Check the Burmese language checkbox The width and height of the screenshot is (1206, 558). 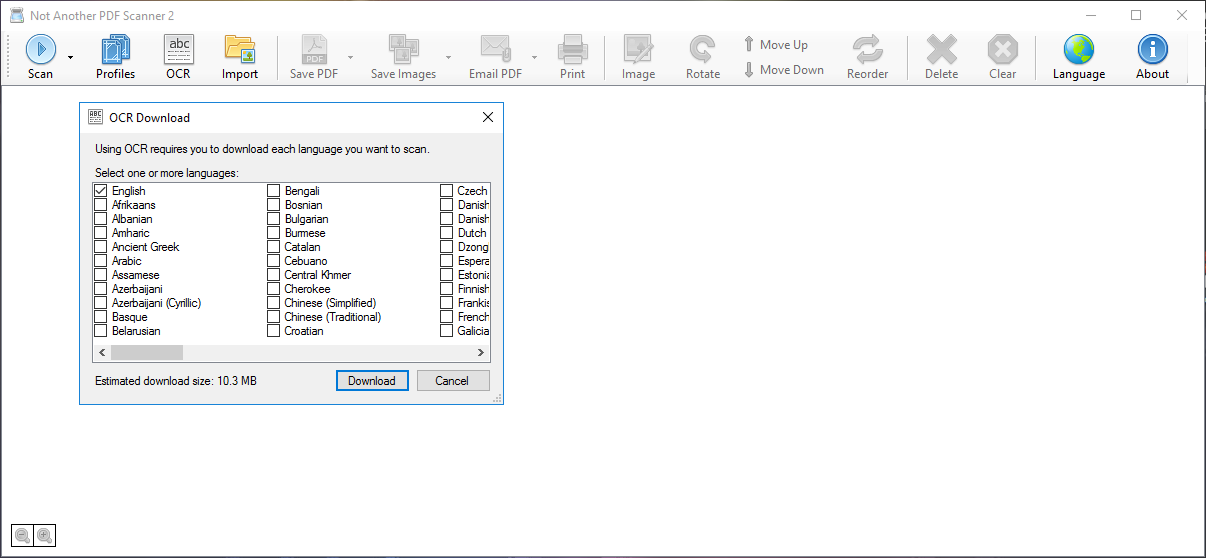click(273, 232)
